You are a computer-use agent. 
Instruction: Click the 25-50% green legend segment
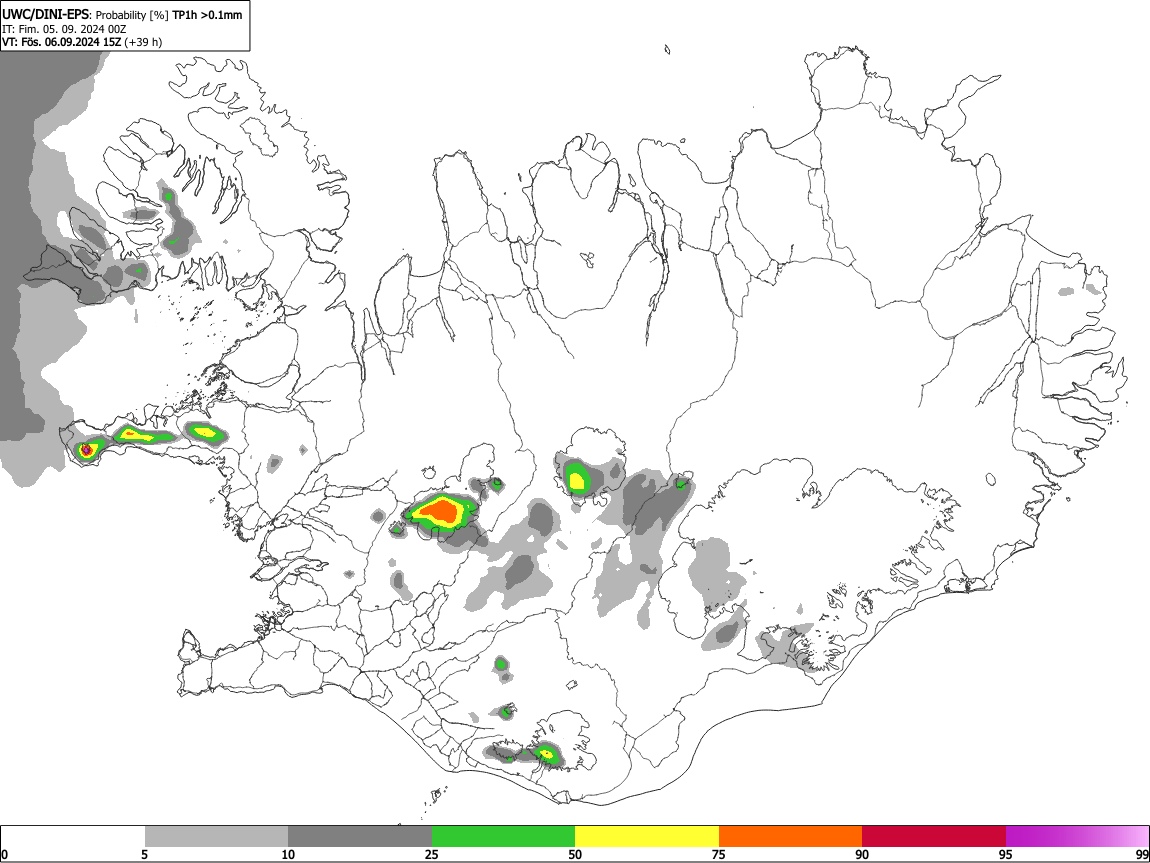coord(503,836)
